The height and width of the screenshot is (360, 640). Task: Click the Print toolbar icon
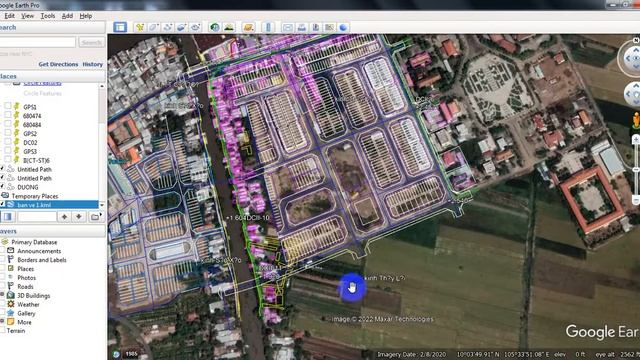click(x=302, y=27)
